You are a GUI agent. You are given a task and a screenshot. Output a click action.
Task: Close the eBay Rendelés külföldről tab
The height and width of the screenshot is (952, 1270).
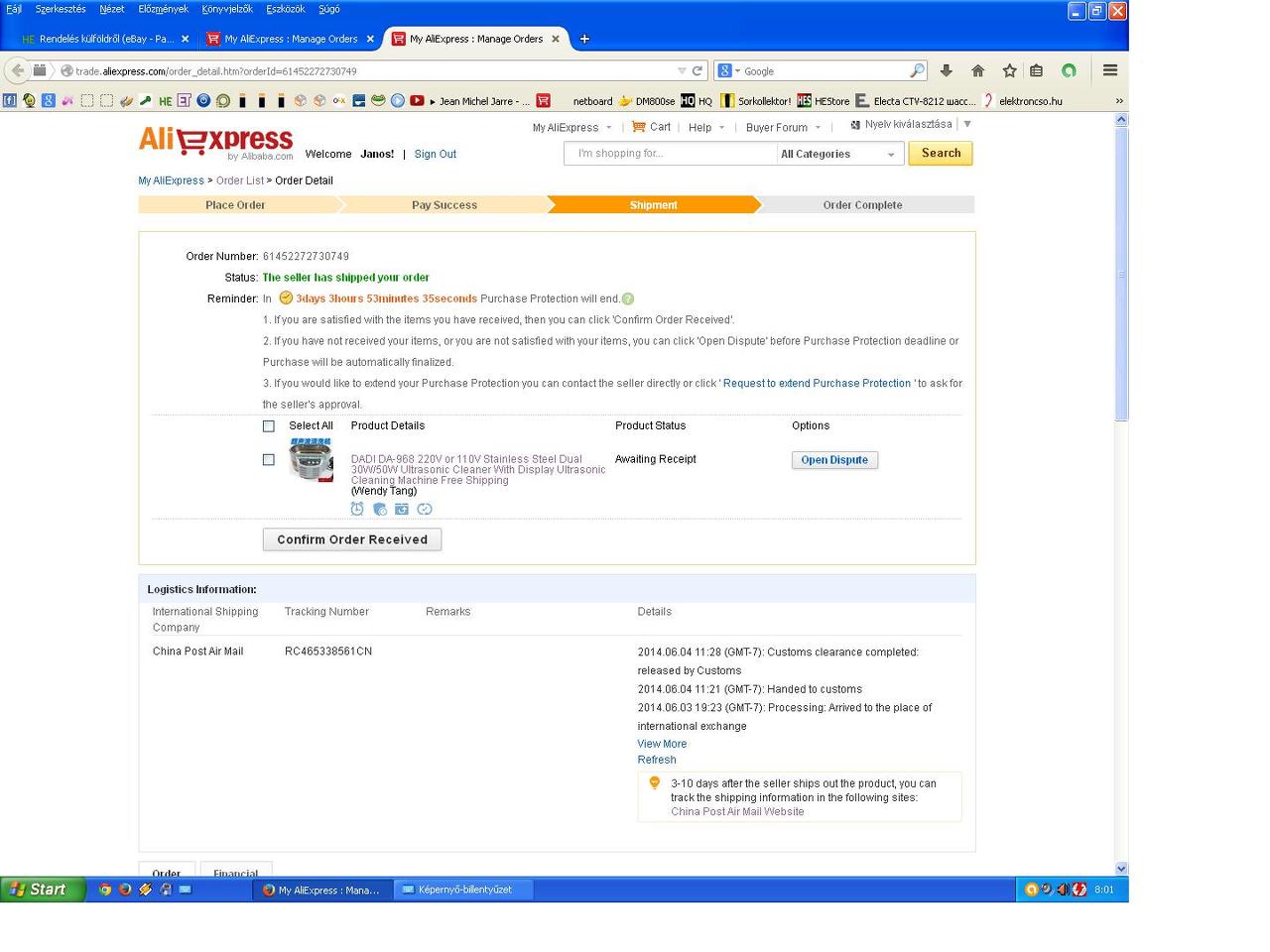tap(185, 39)
